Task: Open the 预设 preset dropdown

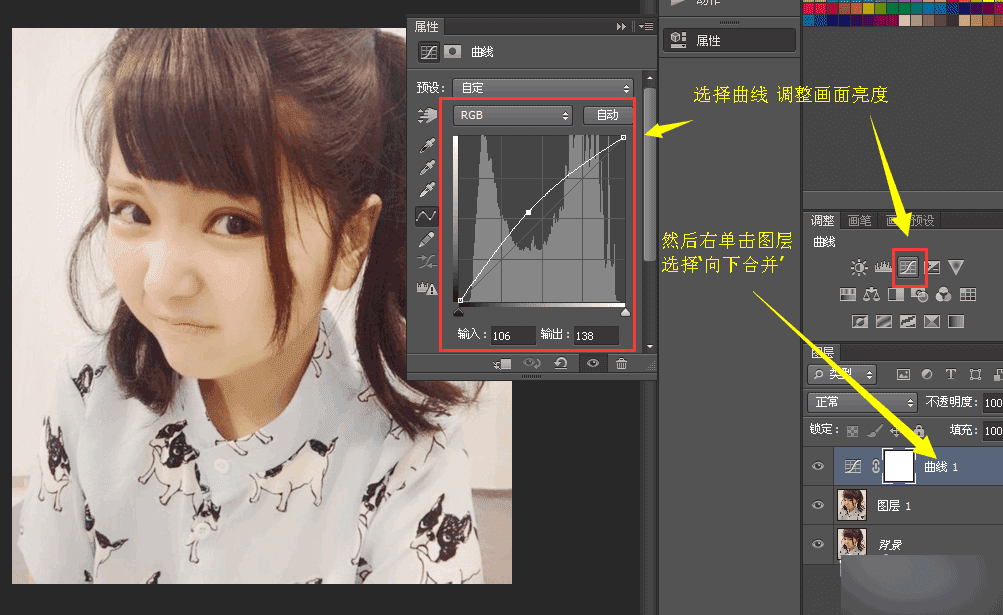Action: 543,88
